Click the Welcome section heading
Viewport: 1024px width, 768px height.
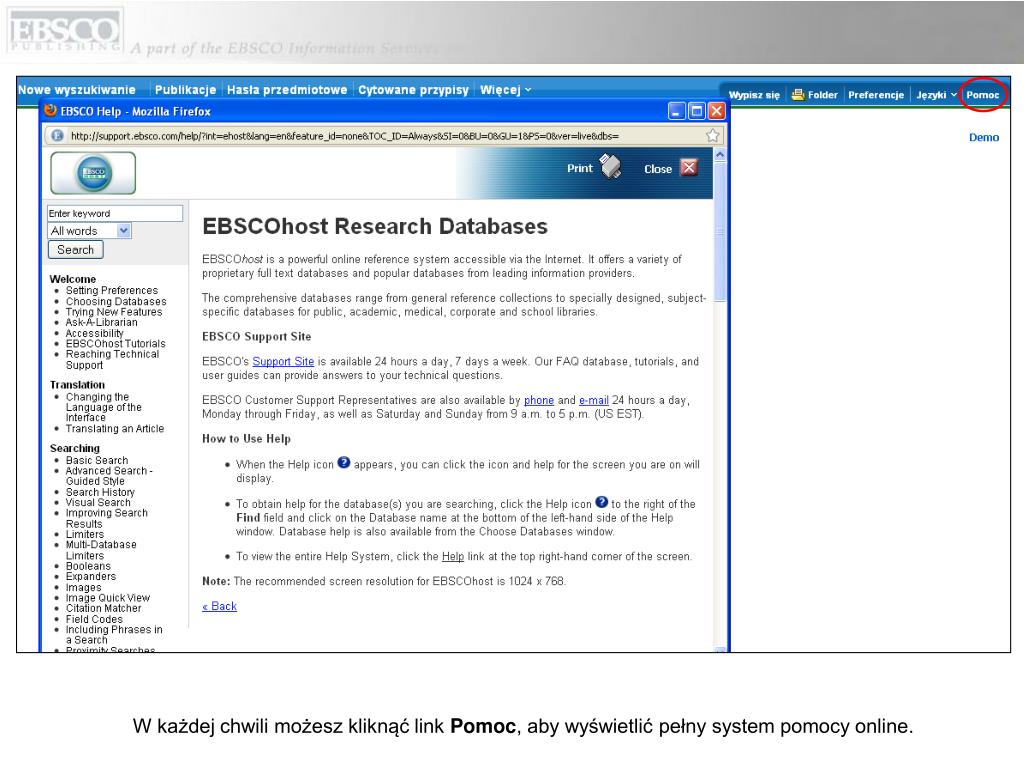pyautogui.click(x=72, y=279)
